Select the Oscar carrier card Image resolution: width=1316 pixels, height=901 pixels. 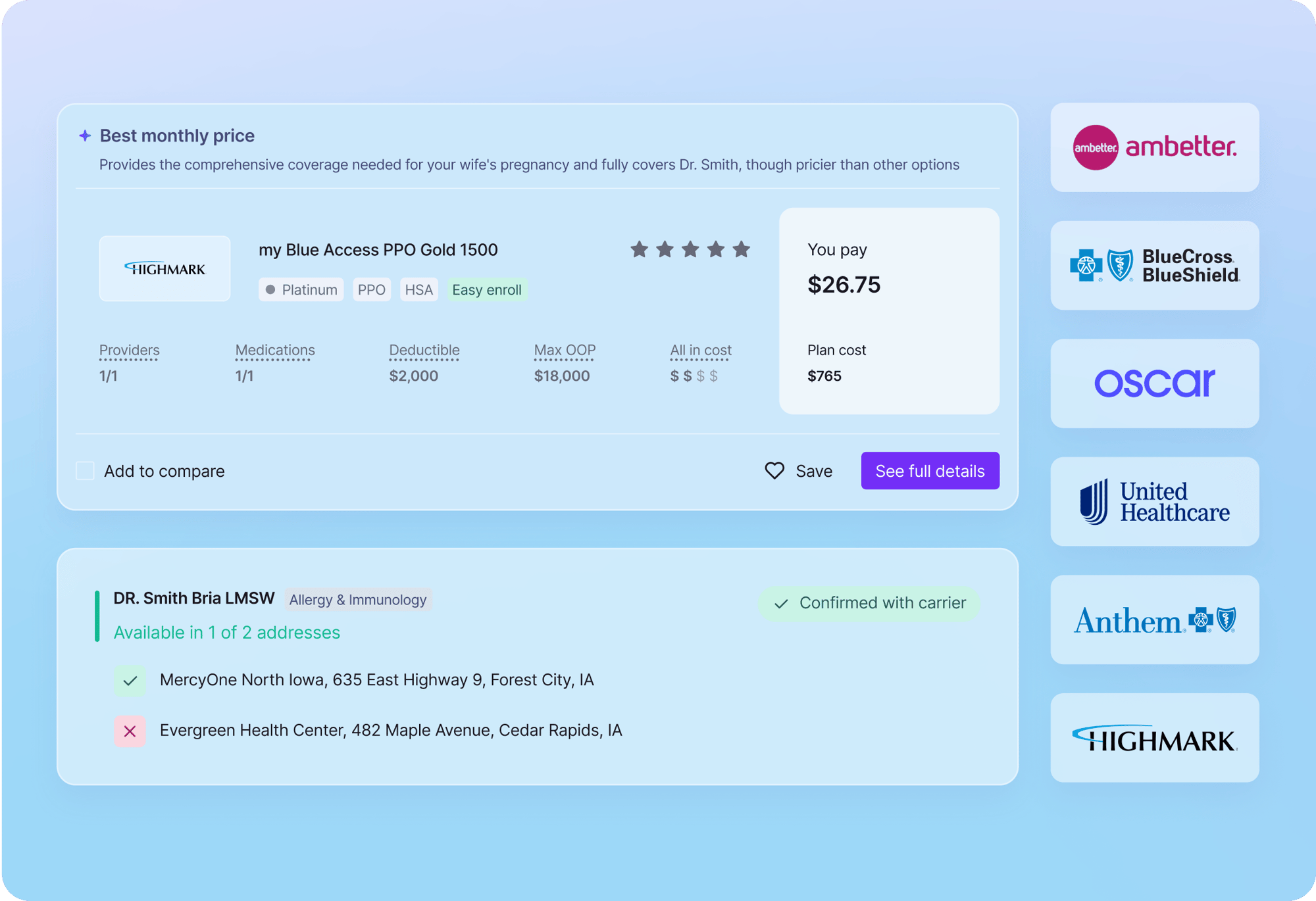coord(1155,383)
